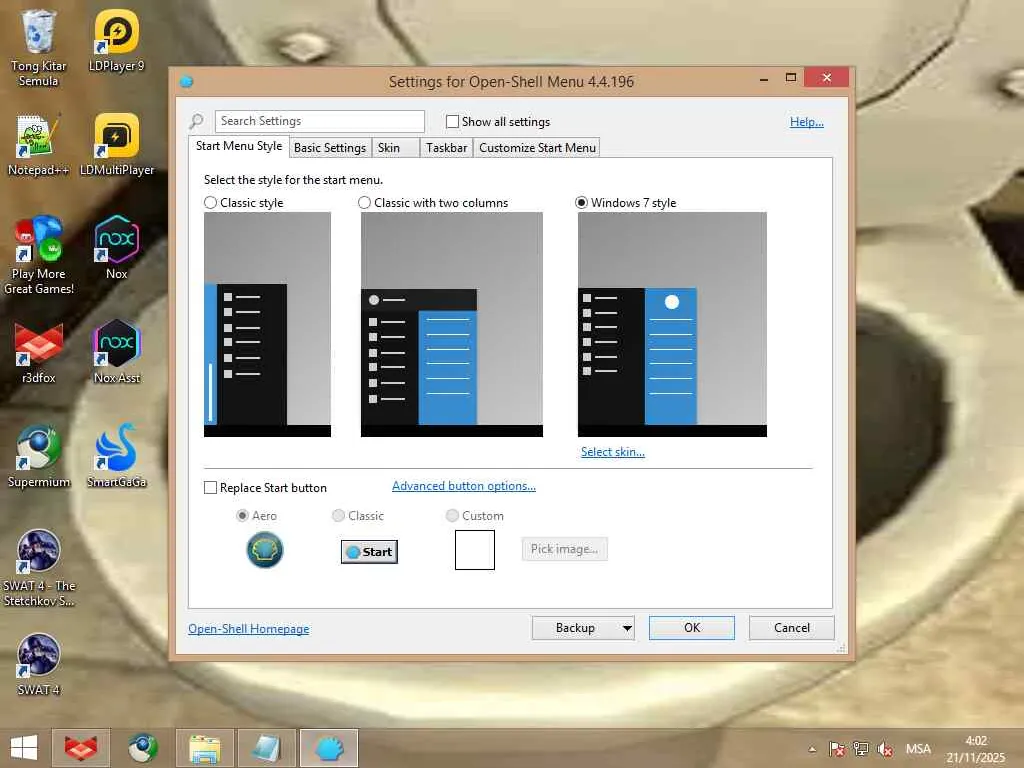Click the Search Settings input field
This screenshot has height=768, width=1024.
[x=320, y=121]
